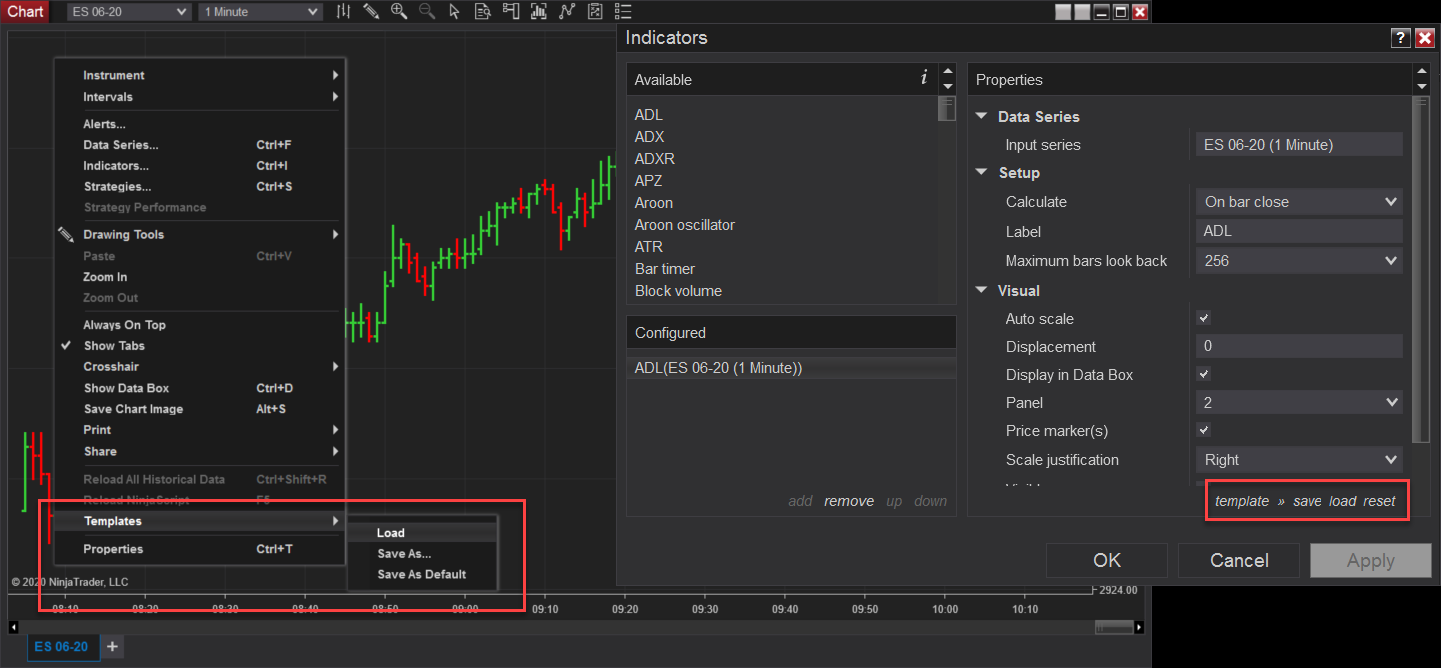This screenshot has height=668, width=1441.
Task: Click Cancel in the Indicators dialog
Action: click(x=1239, y=560)
